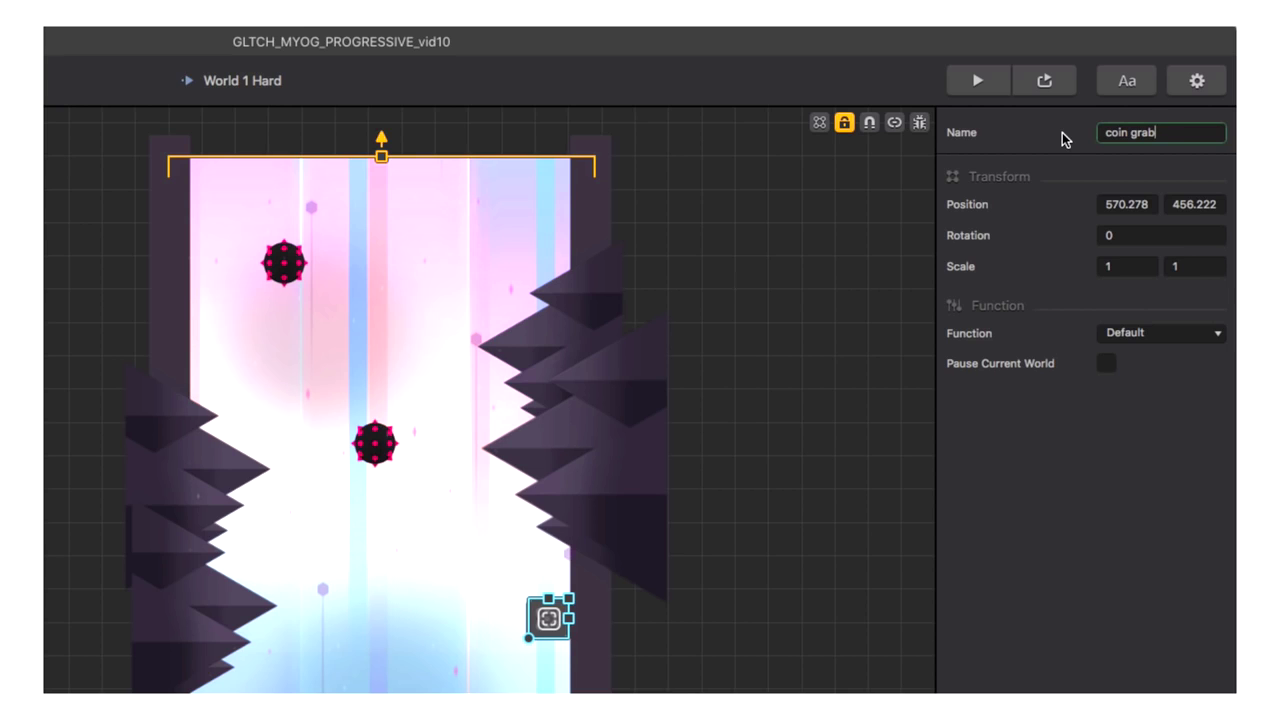
Task: Click the Name field containing coin grab
Action: 1161,133
